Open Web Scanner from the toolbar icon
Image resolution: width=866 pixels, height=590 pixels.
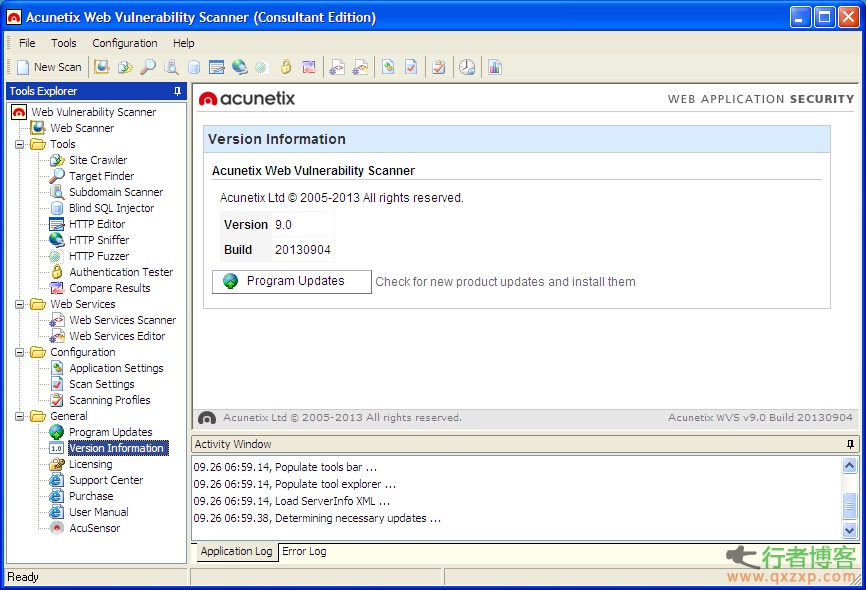coord(102,67)
